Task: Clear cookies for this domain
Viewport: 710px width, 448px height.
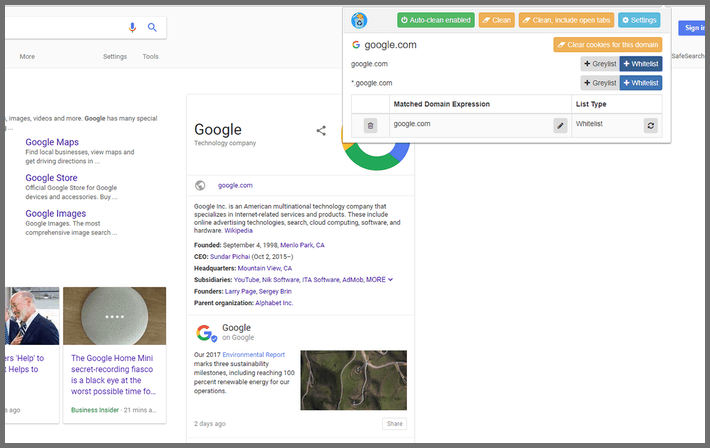Action: pyautogui.click(x=608, y=44)
